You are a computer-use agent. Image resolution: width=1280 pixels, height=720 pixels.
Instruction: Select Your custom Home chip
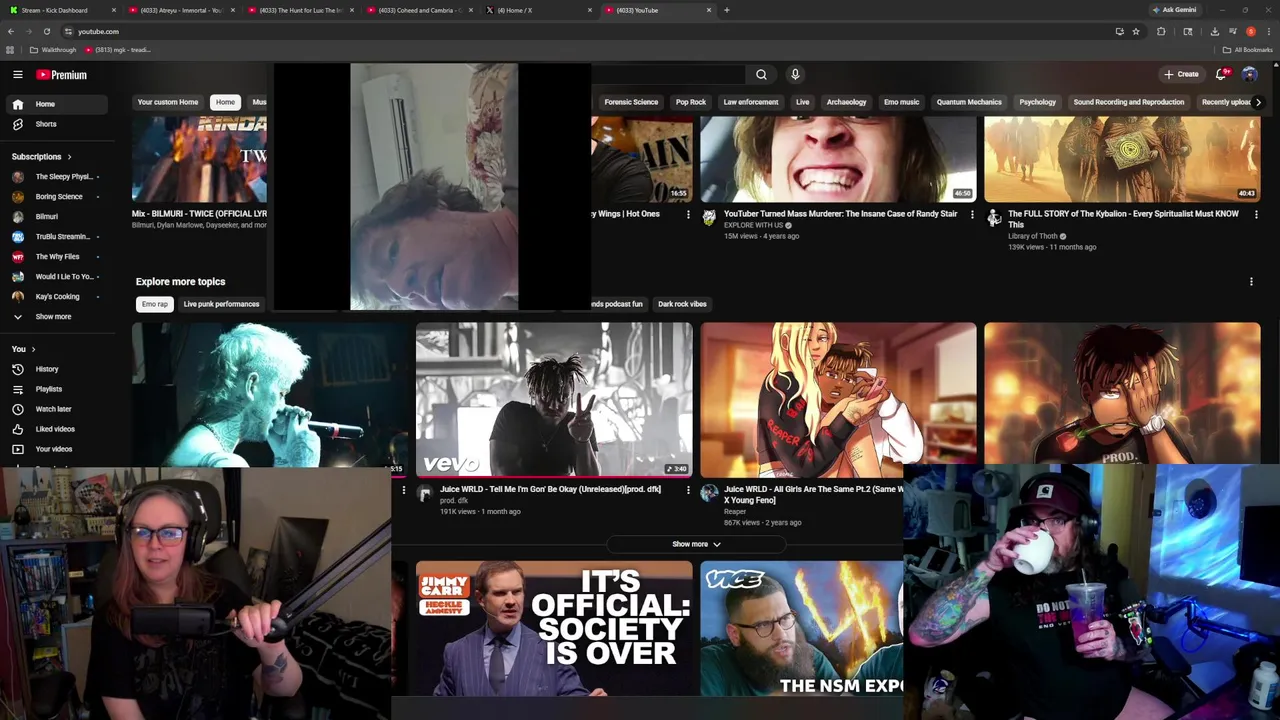(x=168, y=102)
